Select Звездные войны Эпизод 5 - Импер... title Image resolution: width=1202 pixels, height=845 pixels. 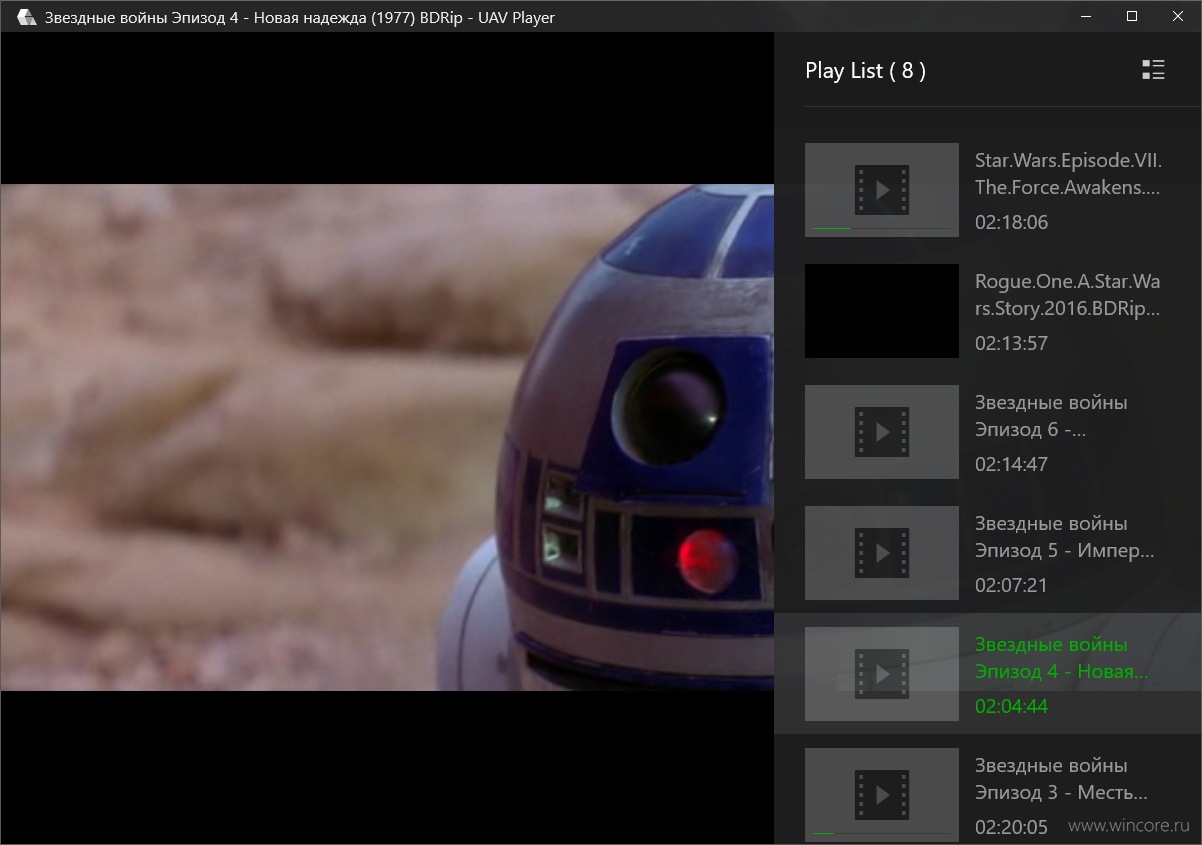pos(1065,537)
